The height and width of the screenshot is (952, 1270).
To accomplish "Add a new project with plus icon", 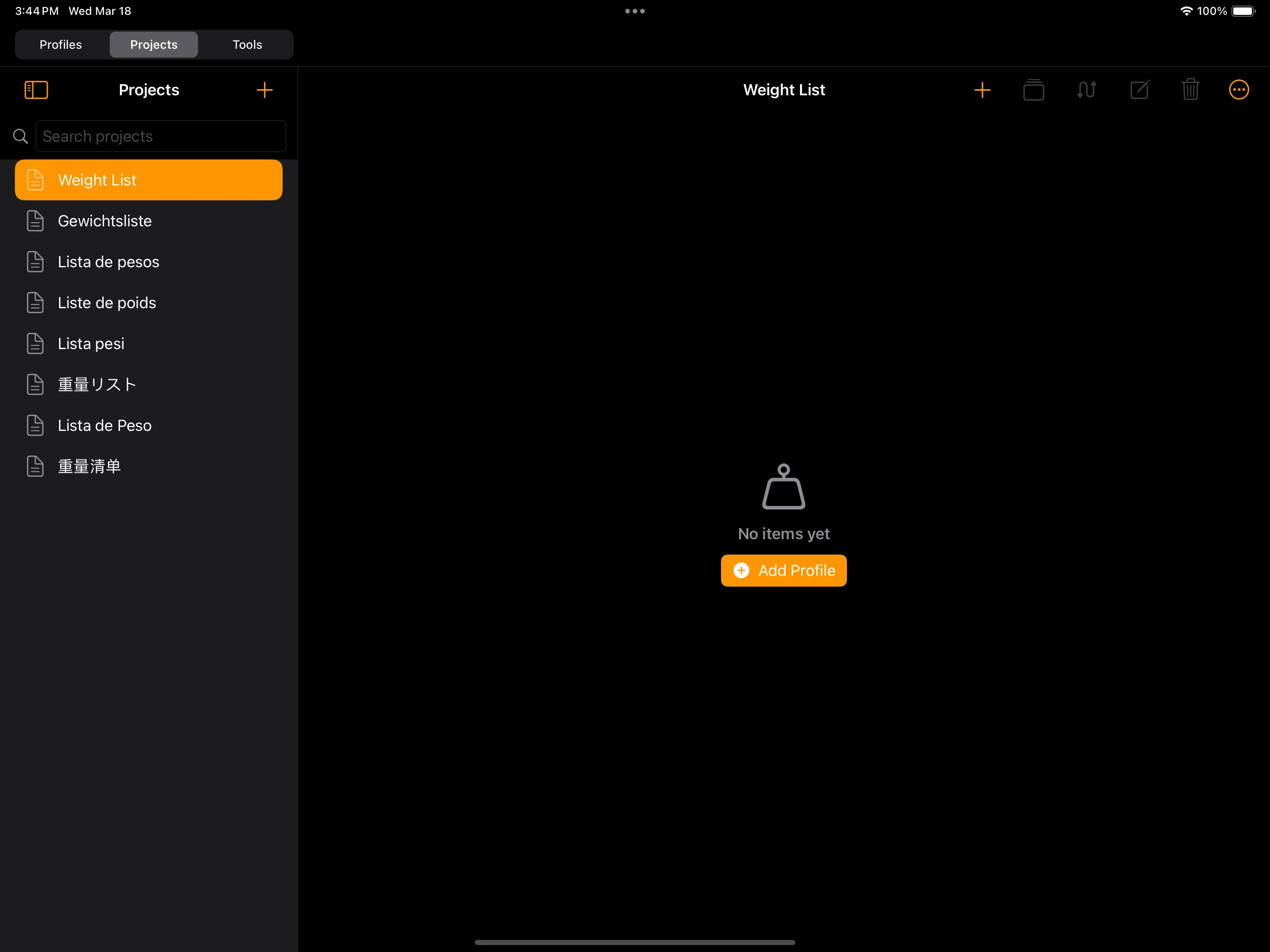I will tap(264, 90).
